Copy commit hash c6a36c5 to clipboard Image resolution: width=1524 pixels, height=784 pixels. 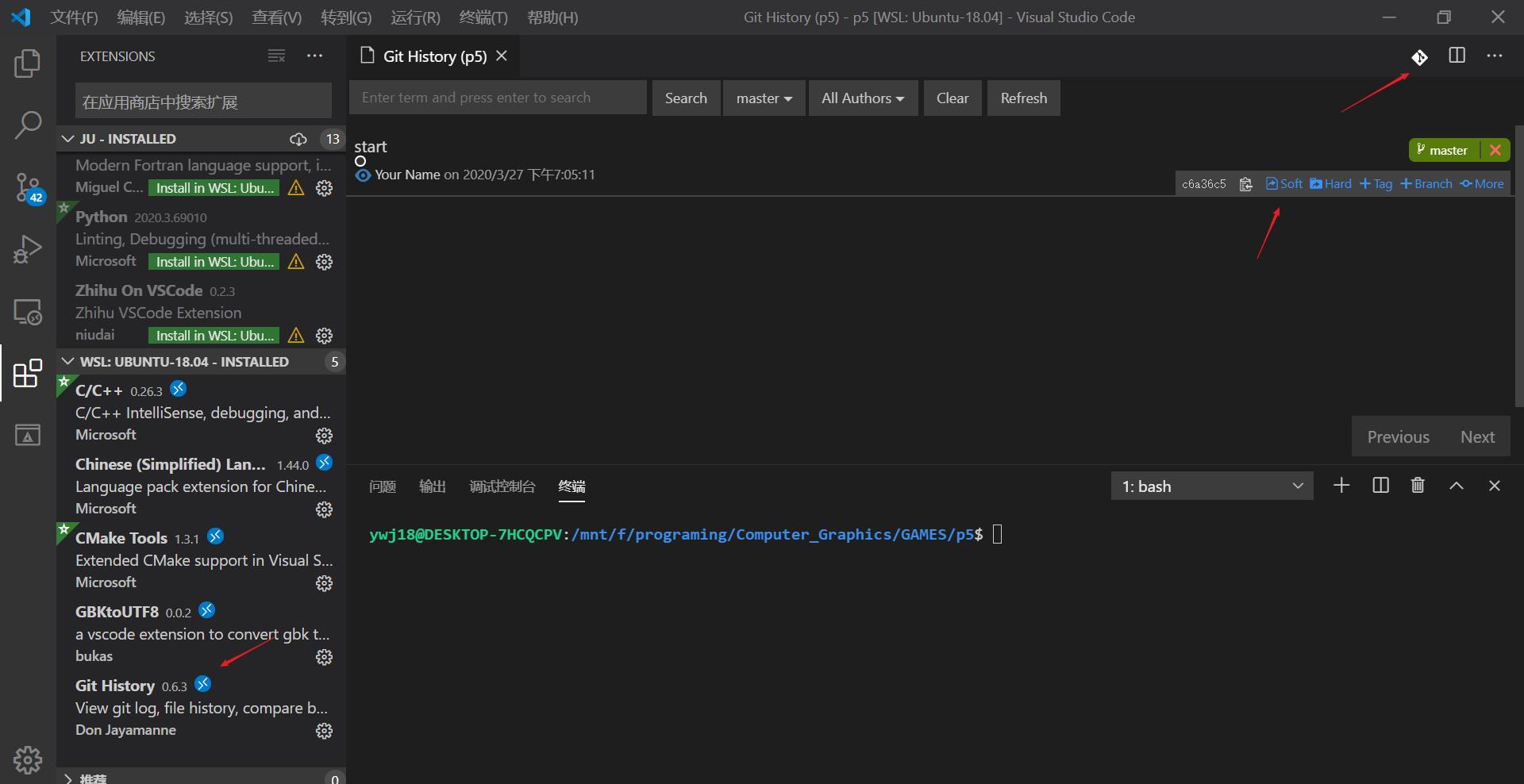point(1245,184)
